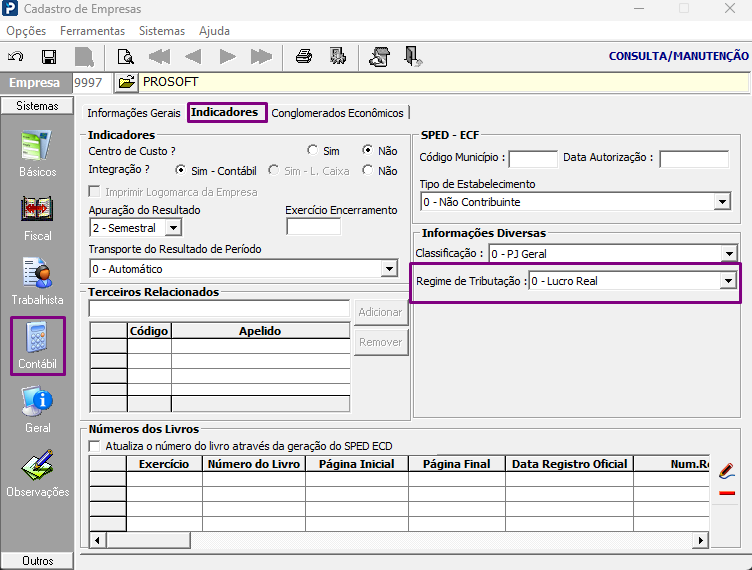Viewport: 752px width, 570px height.
Task: Click the Data Autorização input field
Action: [x=694, y=159]
